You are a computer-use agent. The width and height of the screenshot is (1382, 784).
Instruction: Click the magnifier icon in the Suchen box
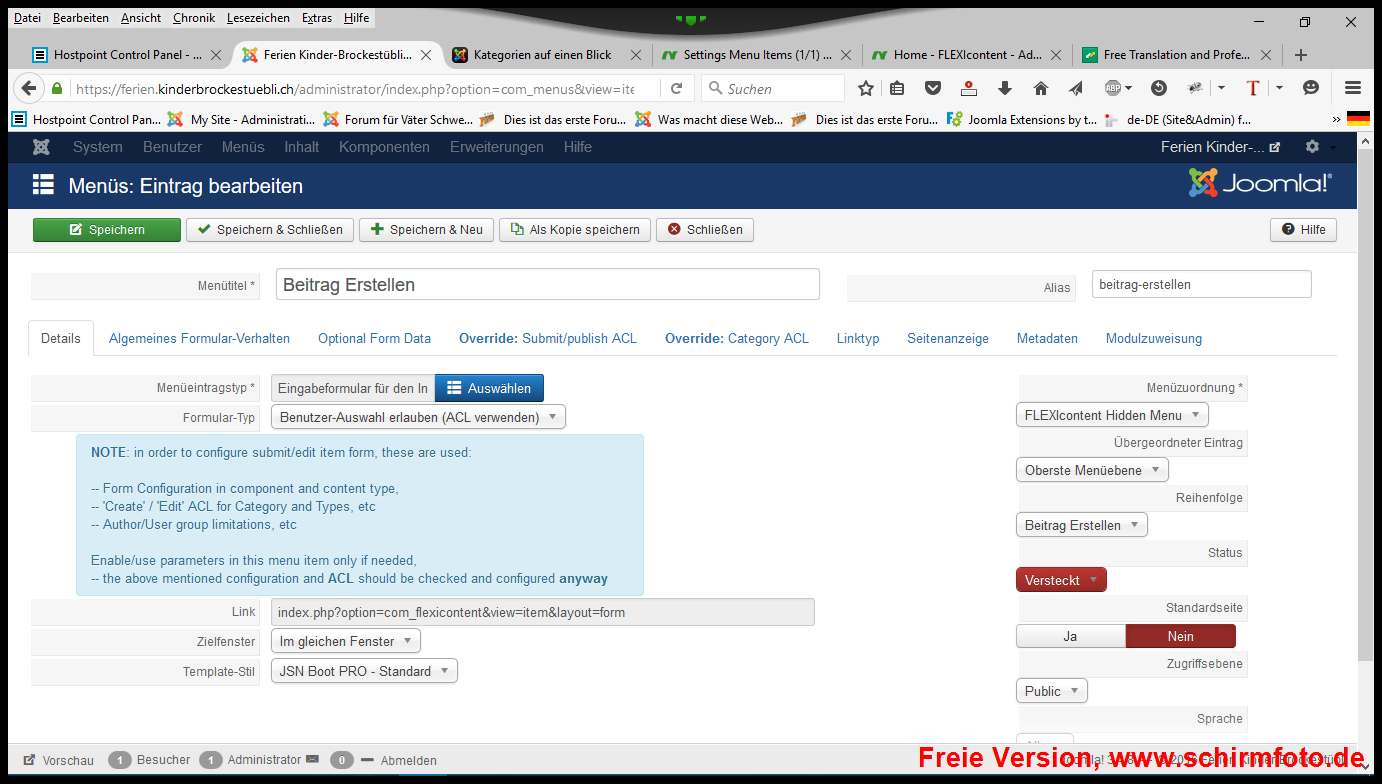pyautogui.click(x=715, y=88)
